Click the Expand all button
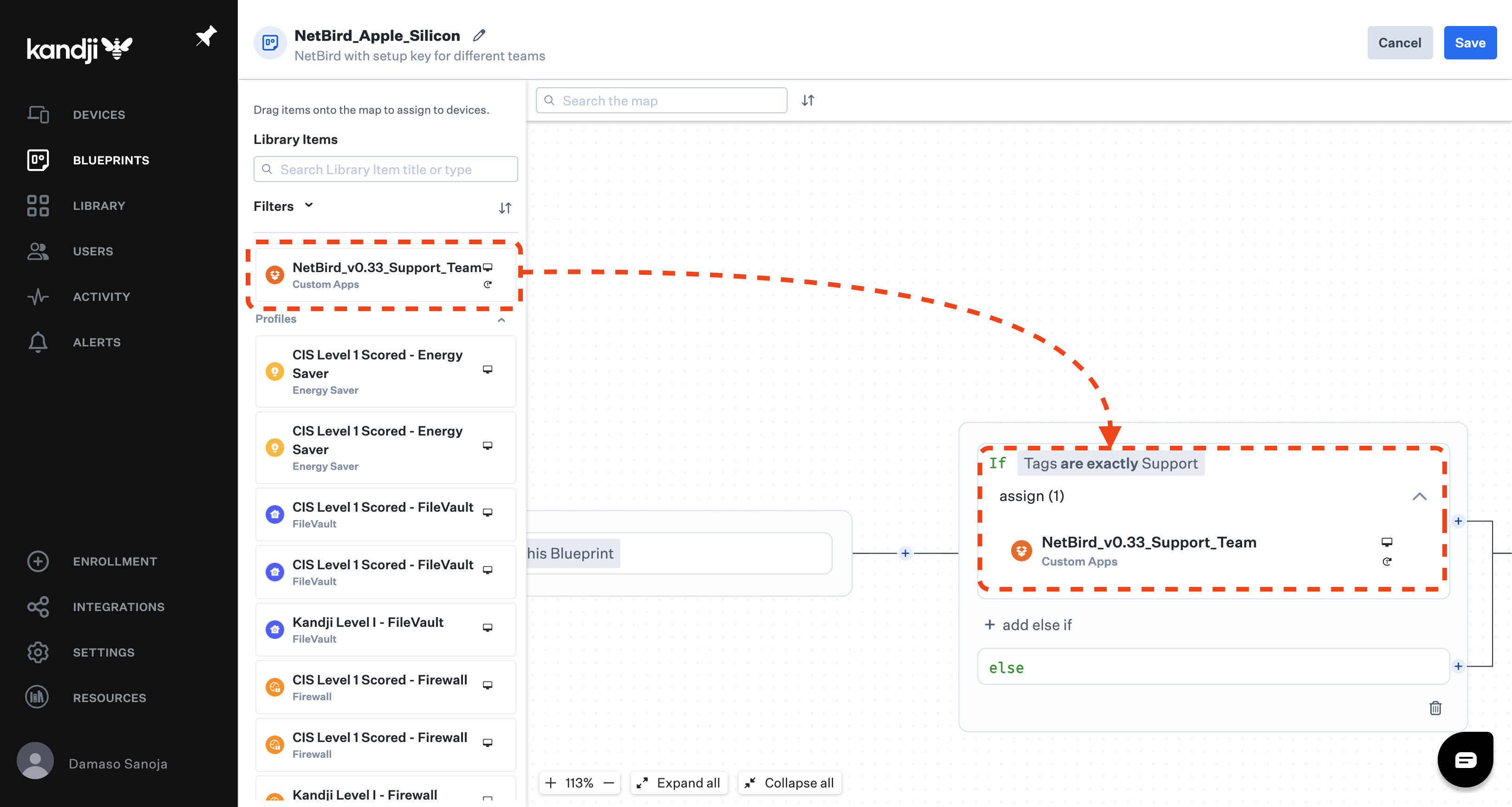 click(678, 782)
